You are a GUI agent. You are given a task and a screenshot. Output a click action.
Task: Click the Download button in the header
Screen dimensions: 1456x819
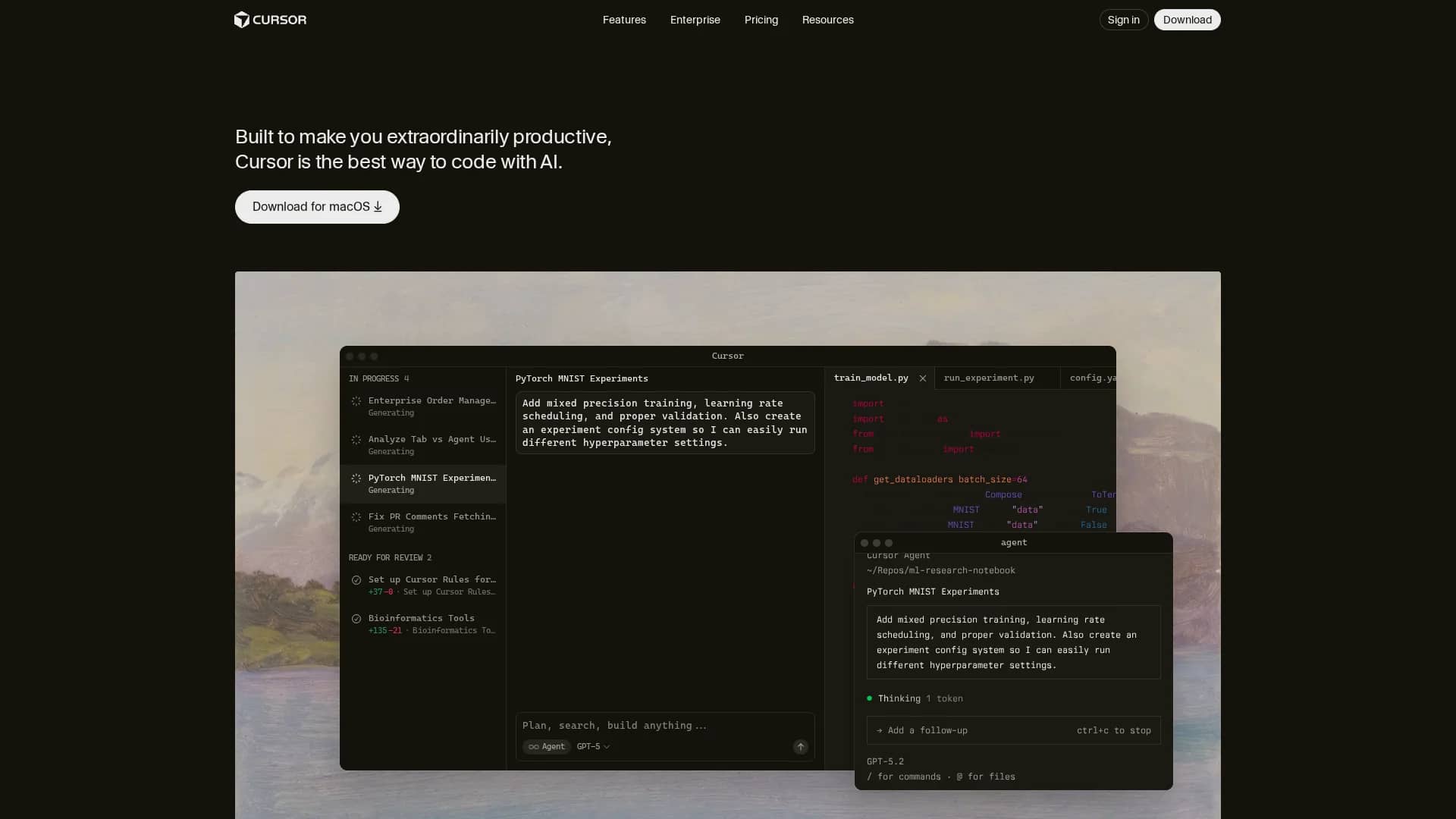pos(1187,20)
